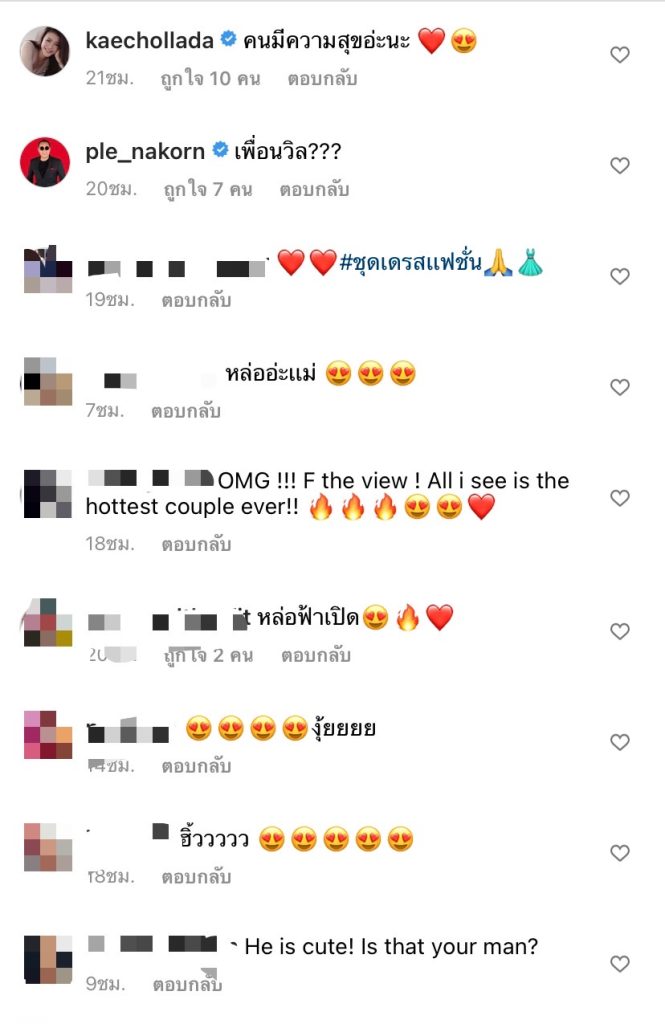Tap heart icon beside #ชุดเดรสแฟชั่น comment
665x1024 pixels.
click(619, 276)
